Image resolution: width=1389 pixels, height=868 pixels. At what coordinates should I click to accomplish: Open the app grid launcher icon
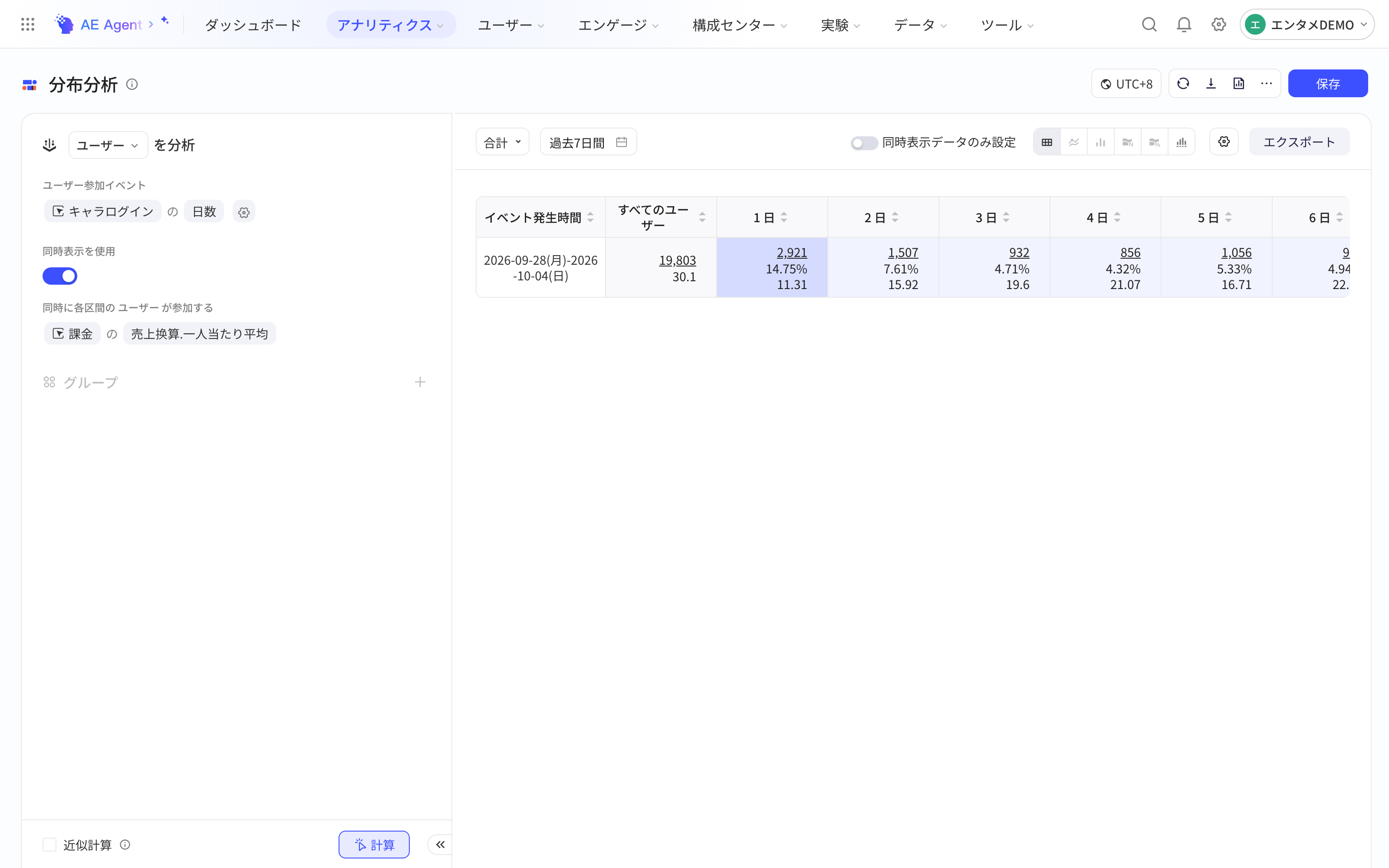coord(27,25)
